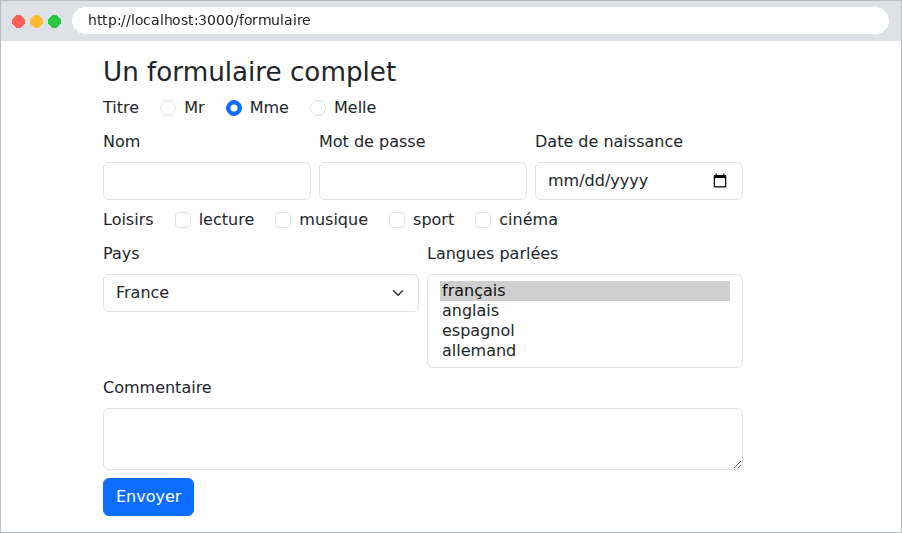This screenshot has height=533, width=902.
Task: Select the Mme radio button
Action: coord(234,108)
